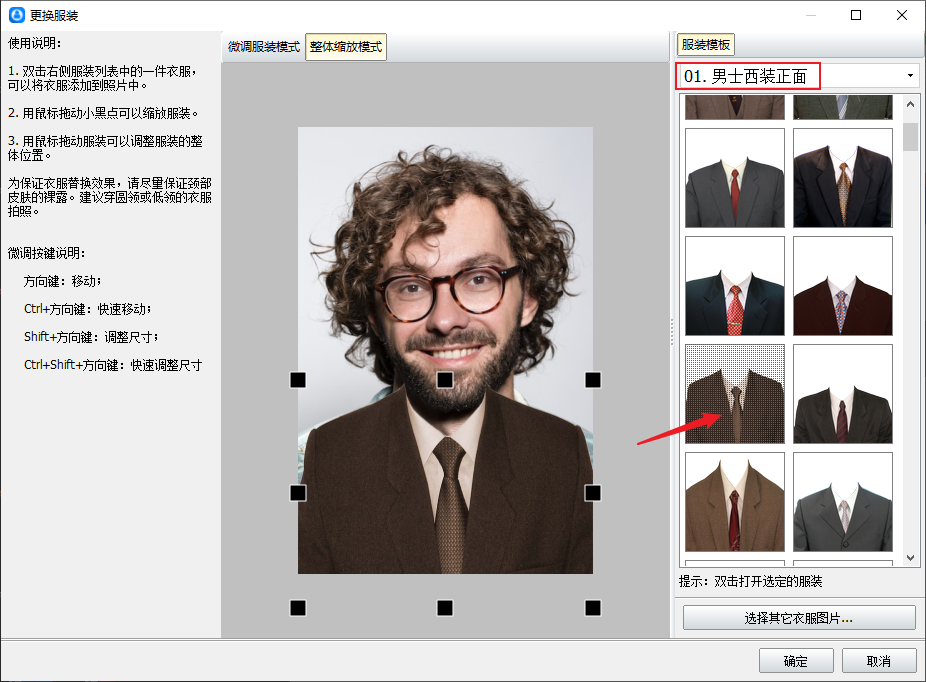
Task: Choose the dark teal suit with patterned red tie
Action: [735, 286]
